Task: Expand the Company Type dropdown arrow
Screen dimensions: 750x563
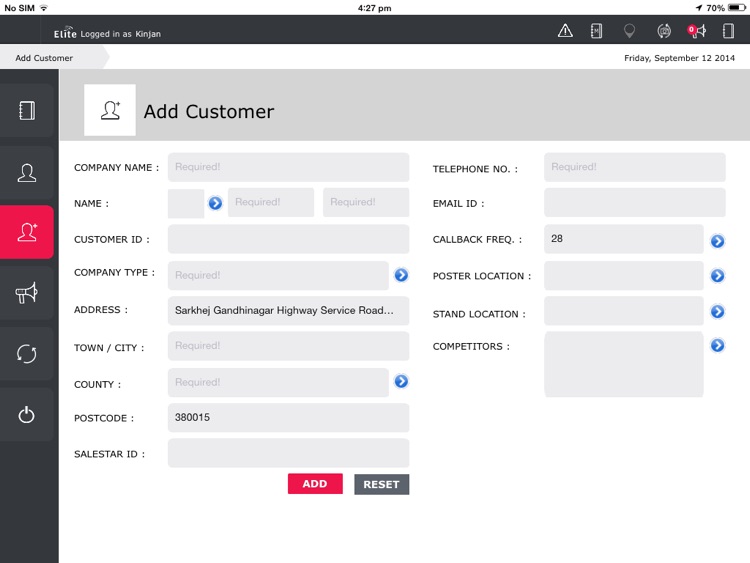Action: (401, 275)
